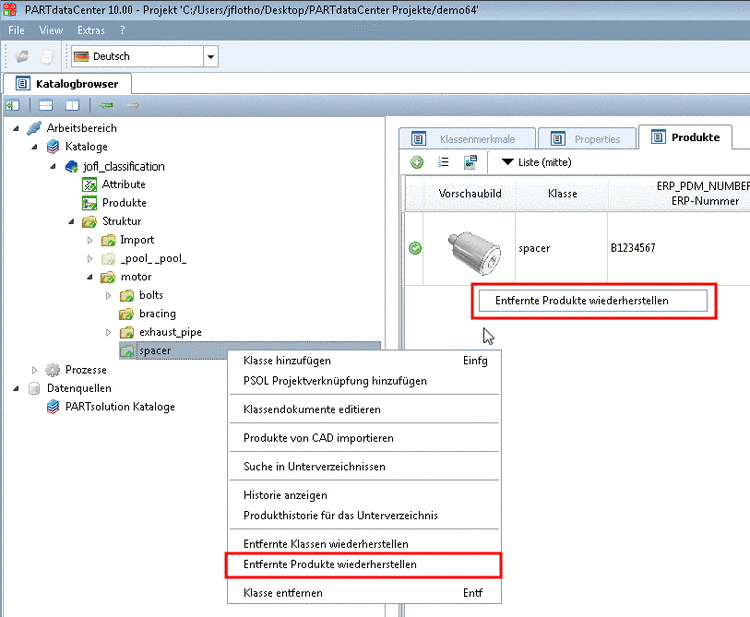The image size is (750, 617).
Task: Collapse the motor folder
Action: click(x=89, y=277)
